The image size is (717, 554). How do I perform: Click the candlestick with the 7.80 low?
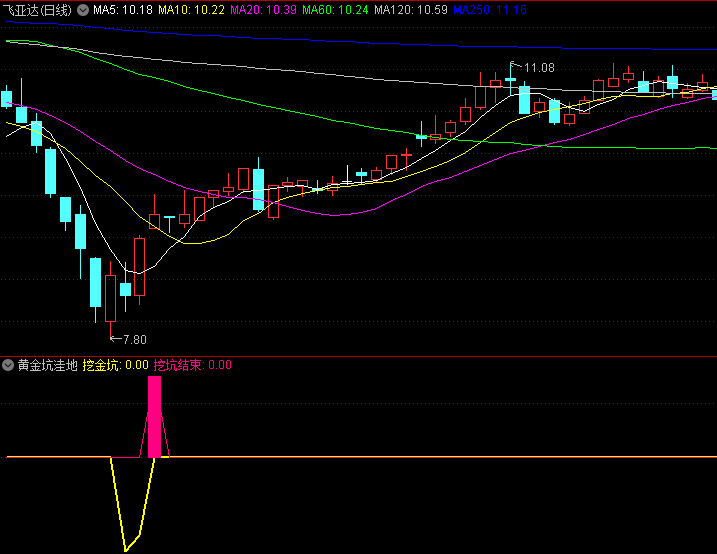111,298
